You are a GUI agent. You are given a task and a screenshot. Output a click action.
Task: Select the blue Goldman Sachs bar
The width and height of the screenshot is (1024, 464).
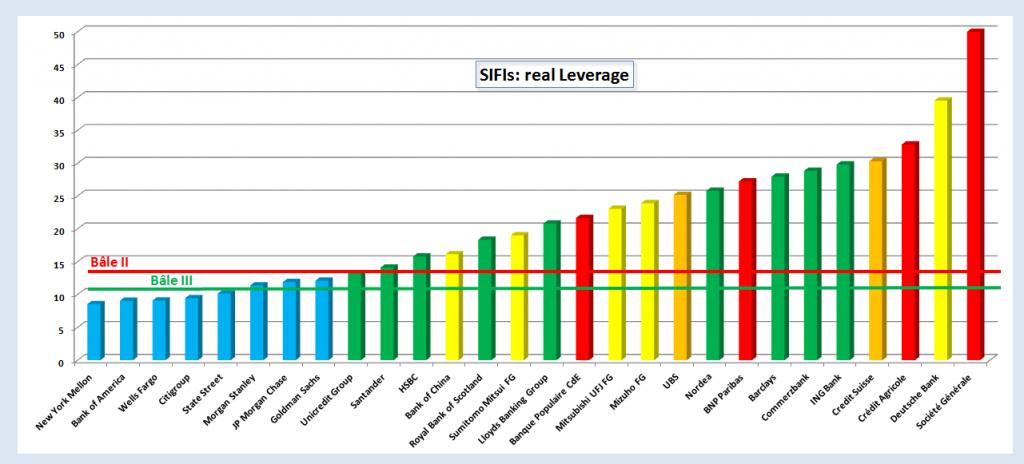pyautogui.click(x=323, y=319)
